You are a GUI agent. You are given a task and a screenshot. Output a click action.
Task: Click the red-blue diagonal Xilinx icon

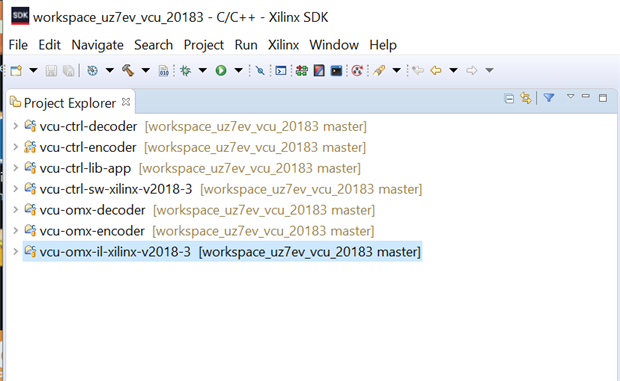coord(319,71)
